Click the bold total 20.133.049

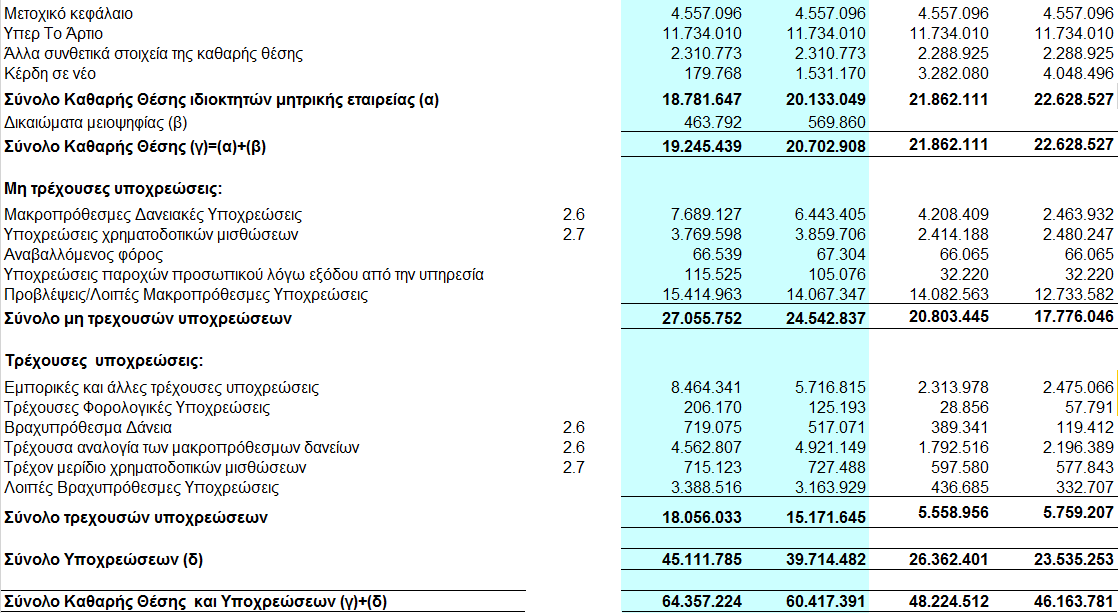pos(826,101)
